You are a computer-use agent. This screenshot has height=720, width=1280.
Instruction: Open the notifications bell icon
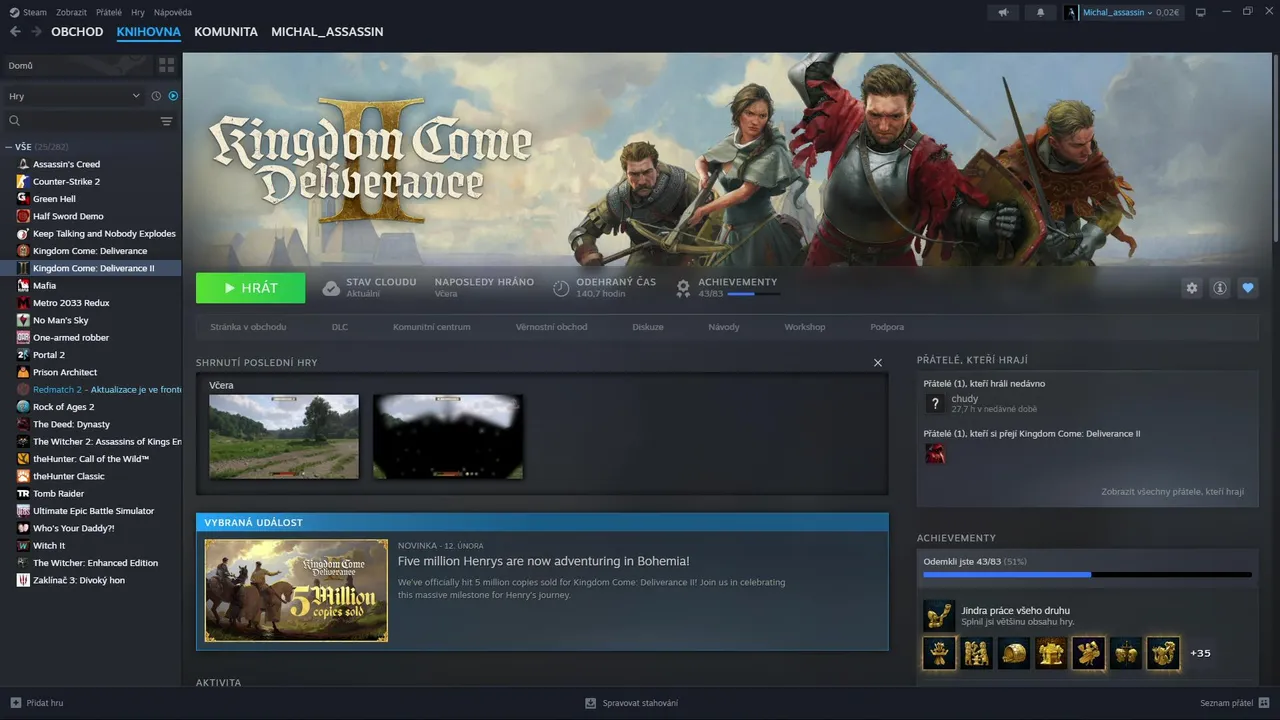[1040, 12]
